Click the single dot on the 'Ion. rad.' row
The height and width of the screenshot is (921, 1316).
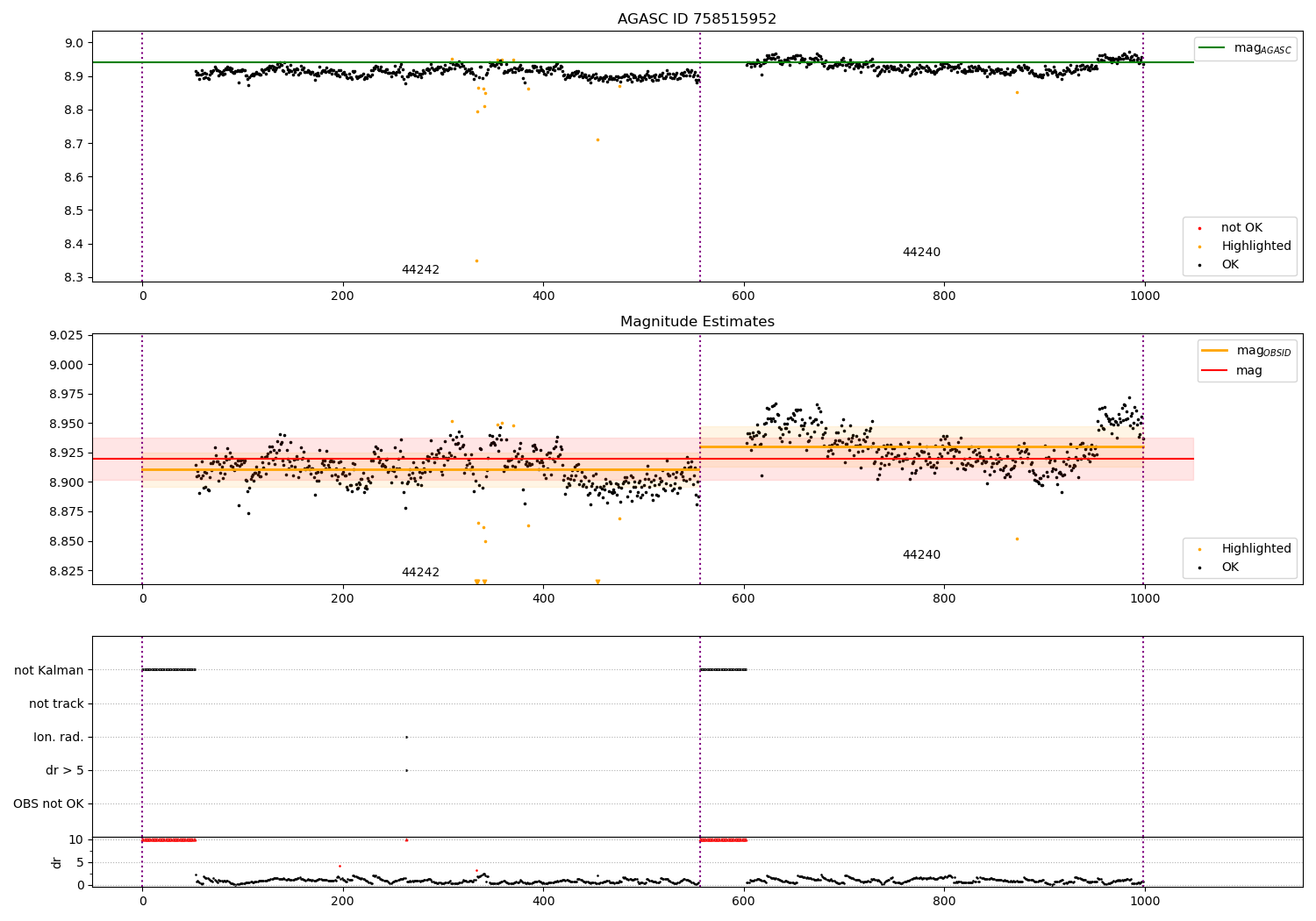click(406, 737)
